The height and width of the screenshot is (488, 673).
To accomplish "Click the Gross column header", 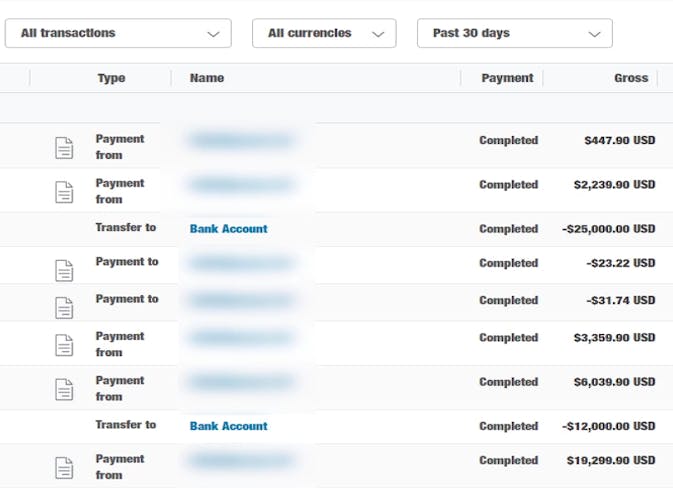I will tap(631, 78).
